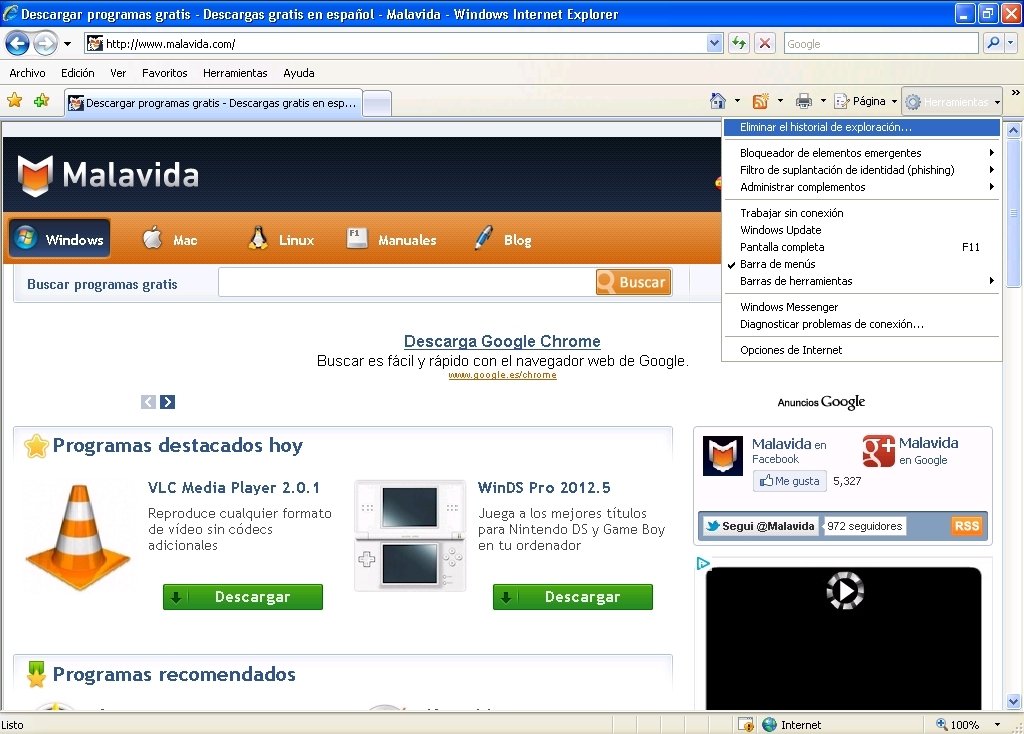Click Descargar button for VLC

coord(243,597)
